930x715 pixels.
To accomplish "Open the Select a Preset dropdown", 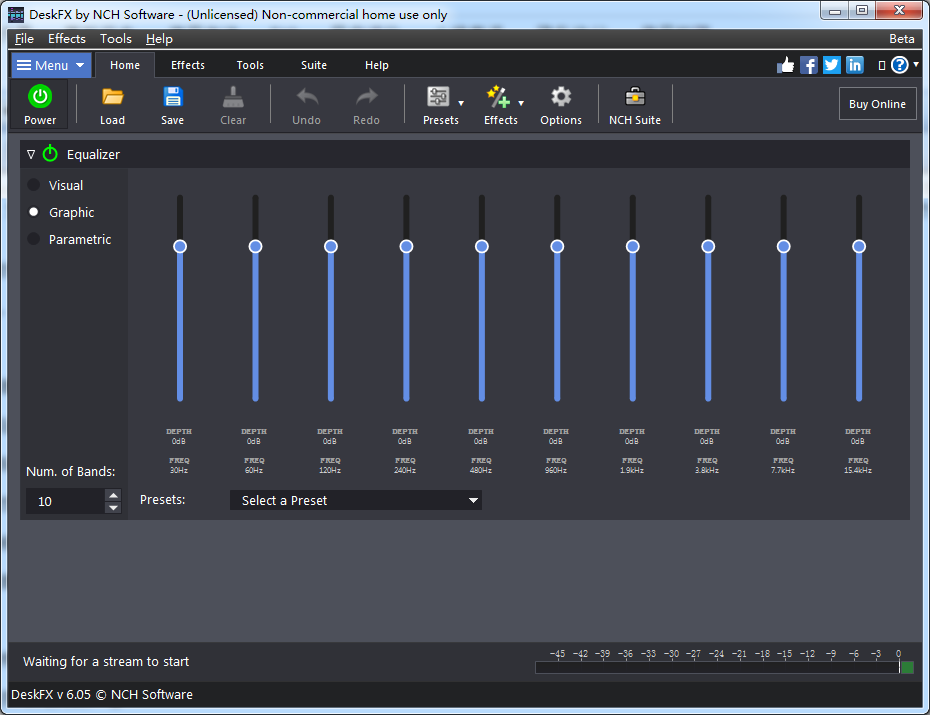I will (356, 500).
